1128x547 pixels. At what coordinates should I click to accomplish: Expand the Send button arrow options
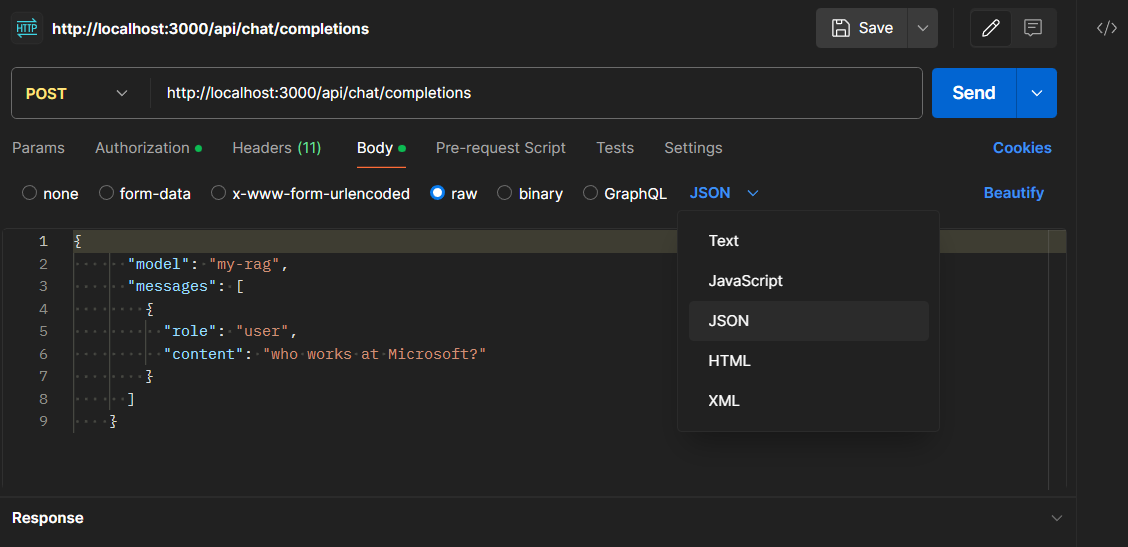(x=1036, y=93)
